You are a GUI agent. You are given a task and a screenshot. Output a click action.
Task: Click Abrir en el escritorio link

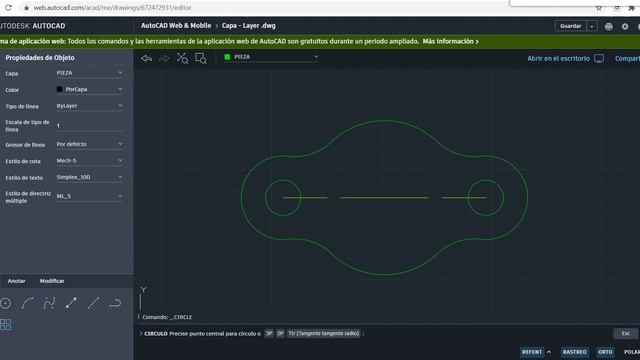pyautogui.click(x=558, y=59)
